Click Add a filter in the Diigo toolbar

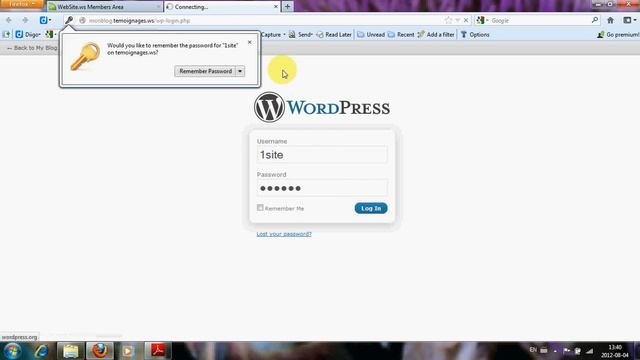tap(436, 35)
